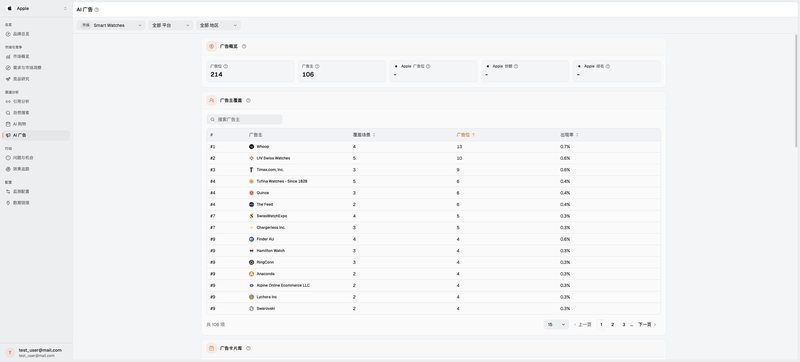Open the Apple brand switcher
Image resolution: width=800 pixels, height=362 pixels.
(x=36, y=9)
